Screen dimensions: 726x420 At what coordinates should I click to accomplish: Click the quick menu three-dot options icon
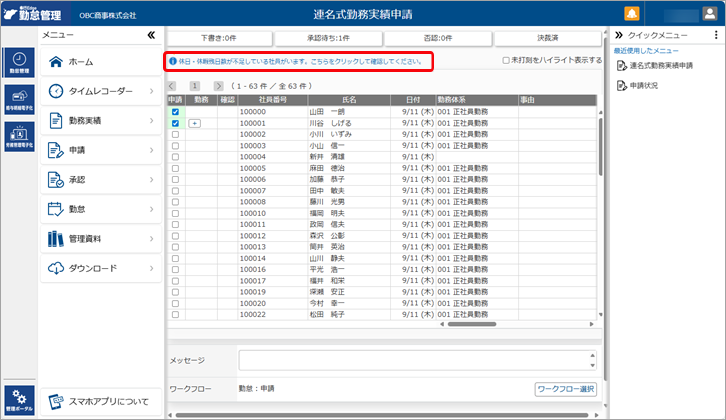click(716, 35)
